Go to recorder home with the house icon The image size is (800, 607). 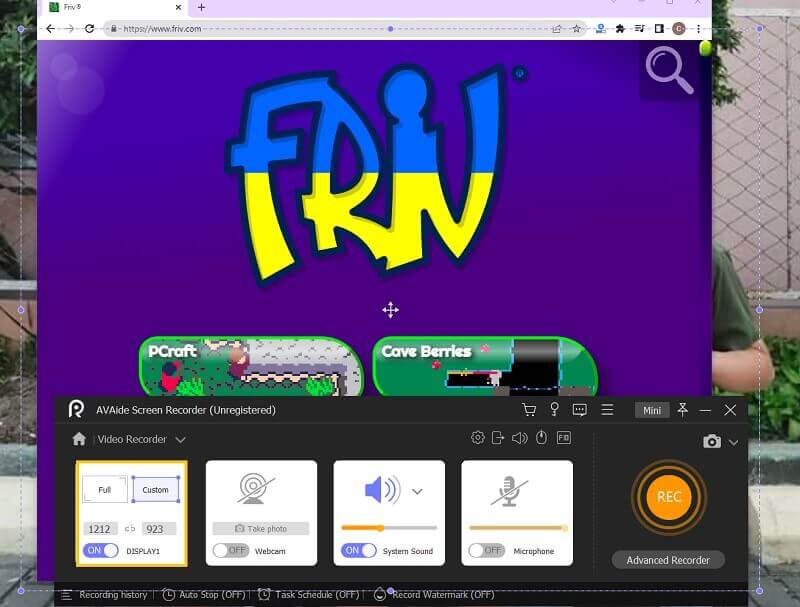[x=79, y=439]
